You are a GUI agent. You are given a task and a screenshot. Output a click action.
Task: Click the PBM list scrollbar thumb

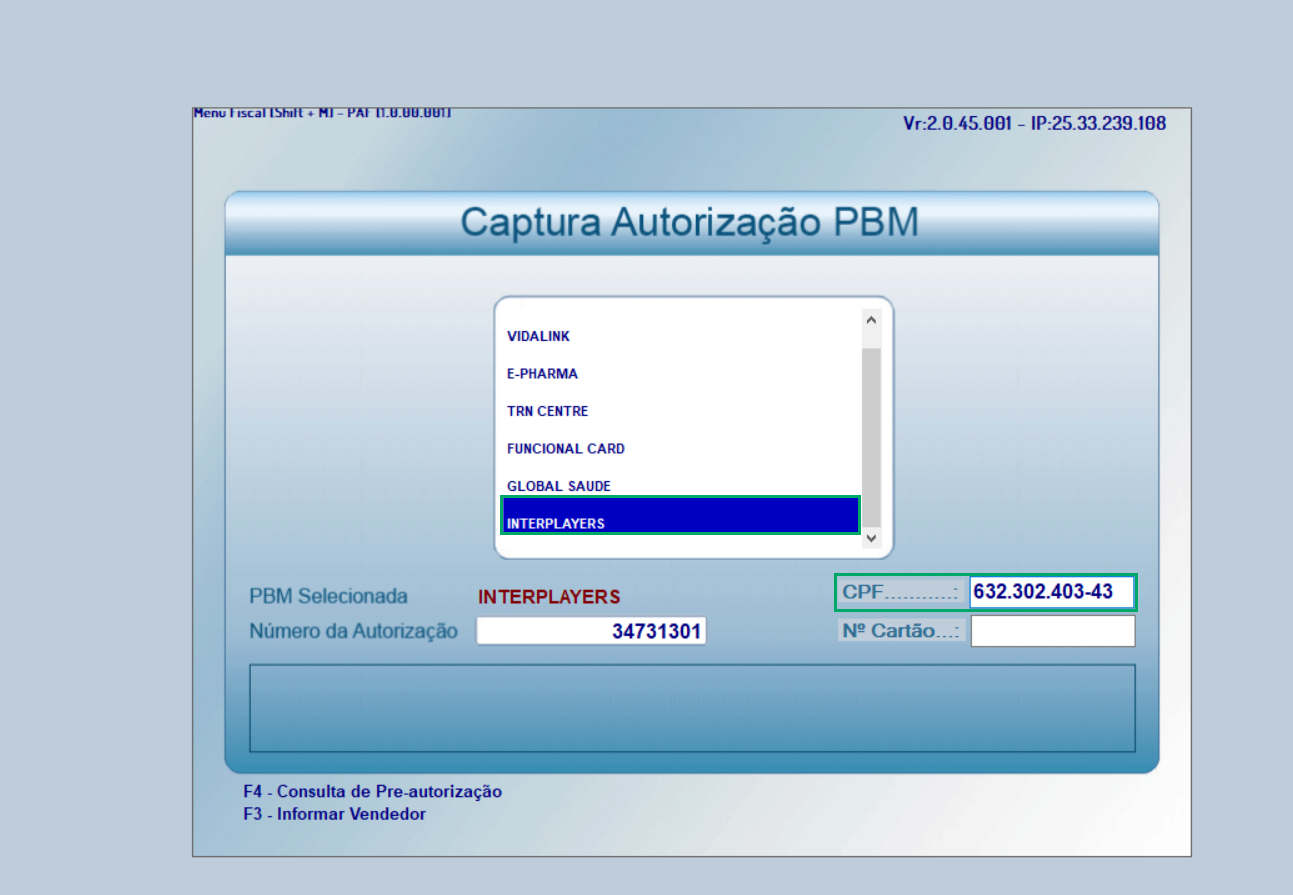coord(871,437)
